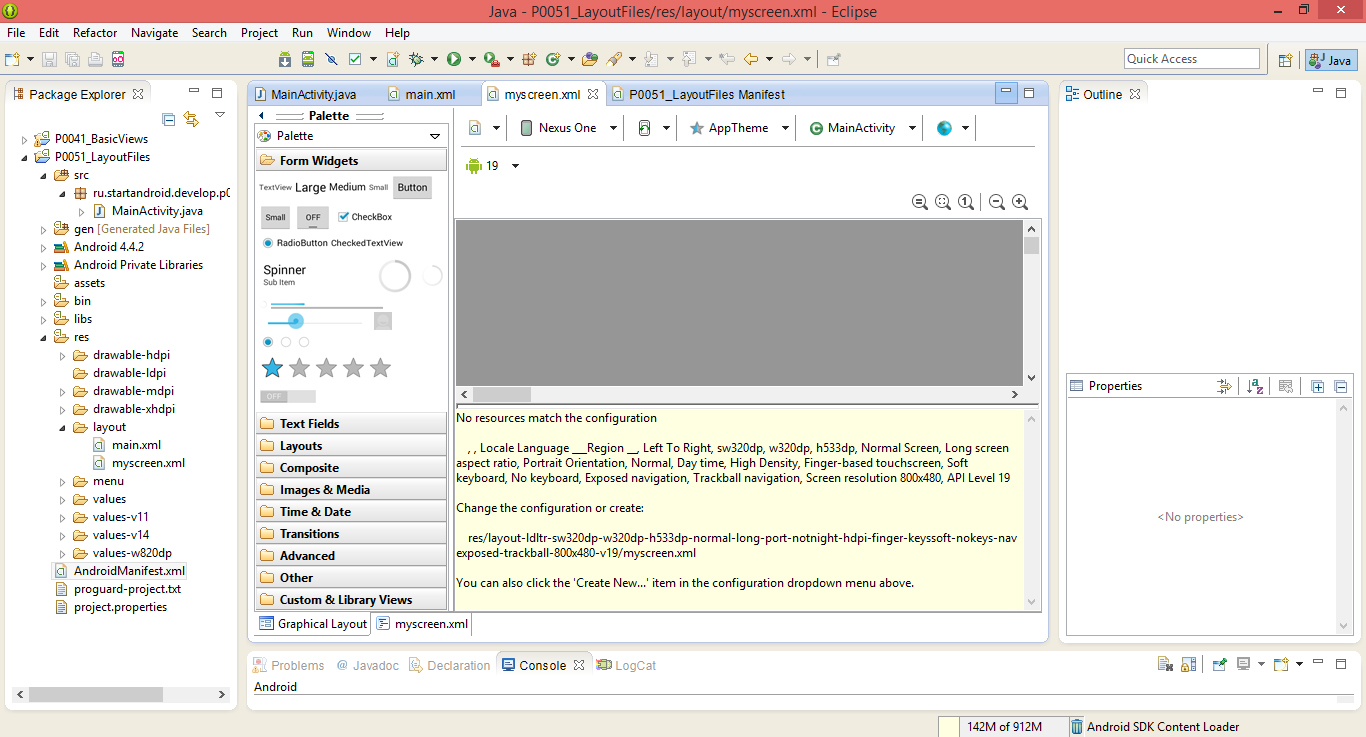This screenshot has width=1366, height=737.
Task: Click the Button widget in Form Widgets
Action: (x=412, y=187)
